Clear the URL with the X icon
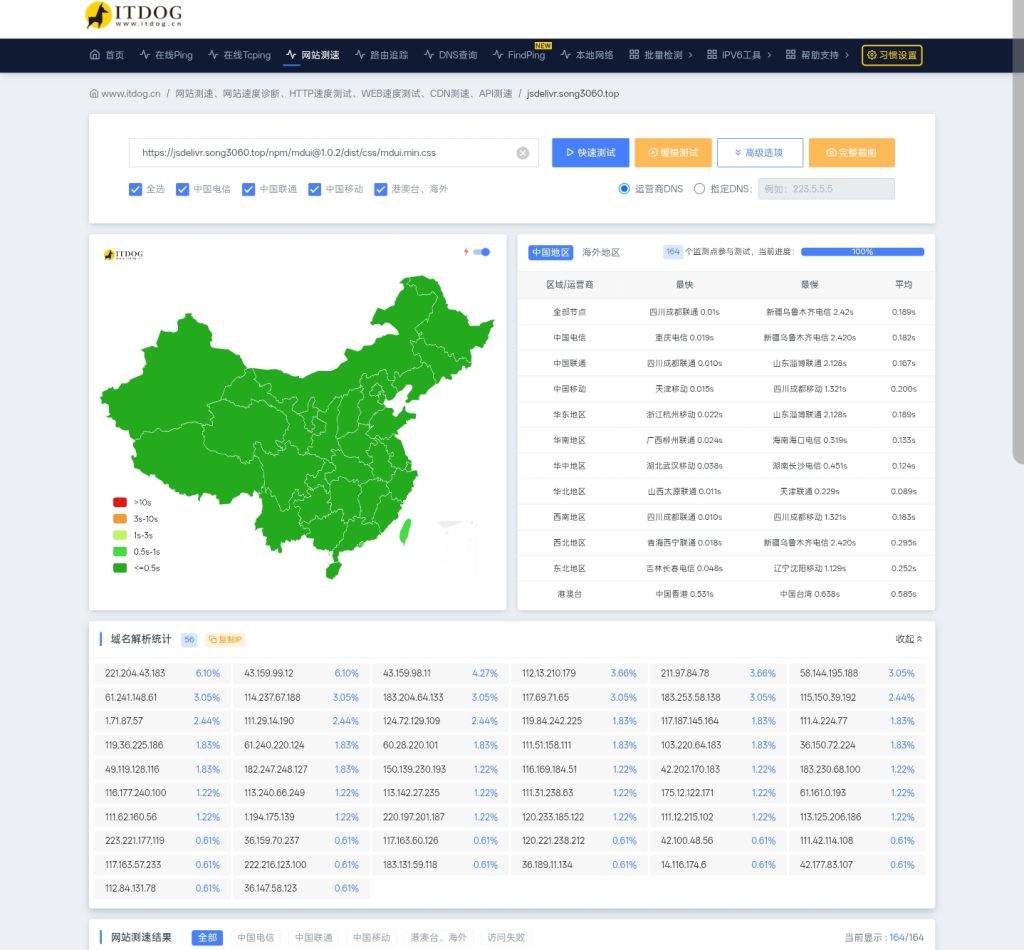The image size is (1024, 950). [522, 153]
